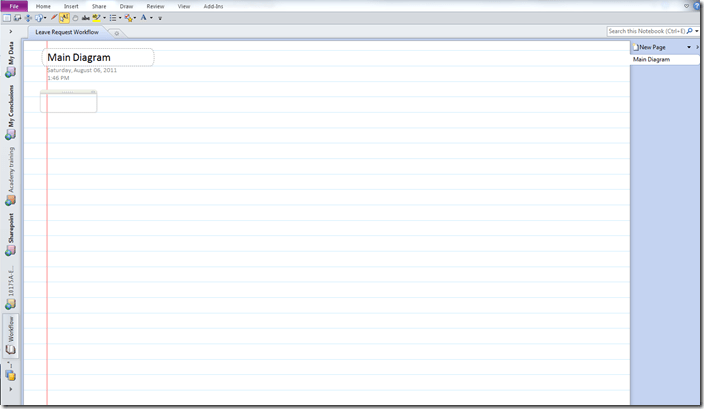The width and height of the screenshot is (704, 409).
Task: Switch to the Draw ribbon tab
Action: tap(126, 6)
